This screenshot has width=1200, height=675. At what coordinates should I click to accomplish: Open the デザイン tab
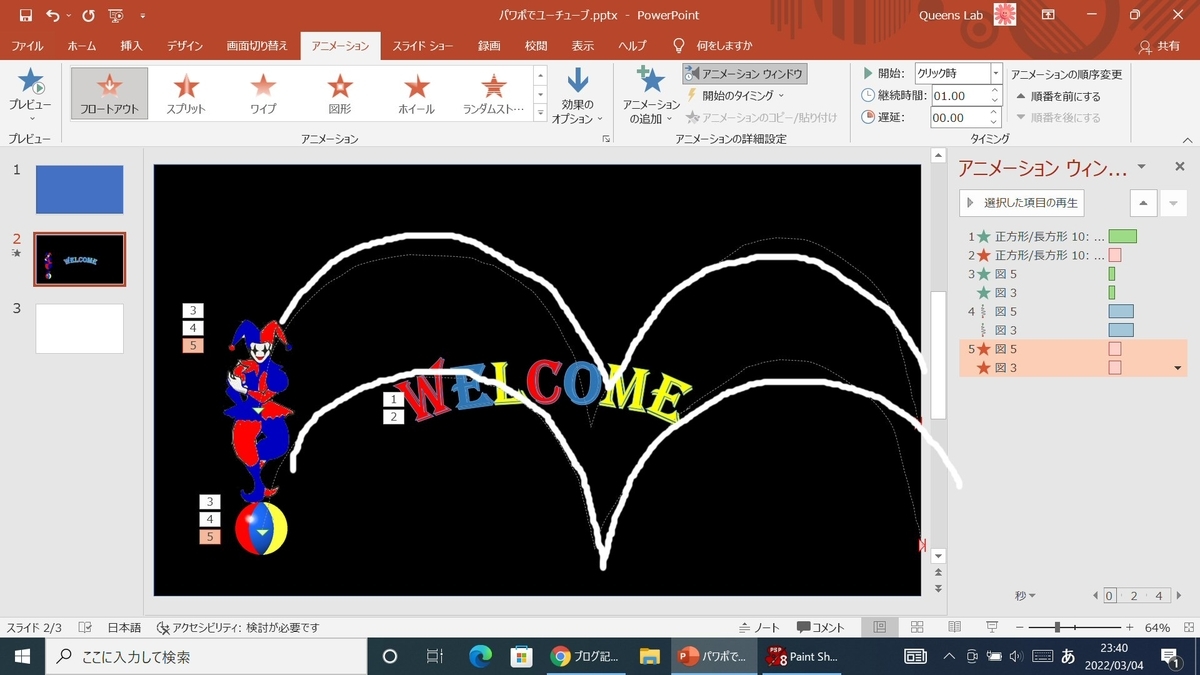click(185, 46)
